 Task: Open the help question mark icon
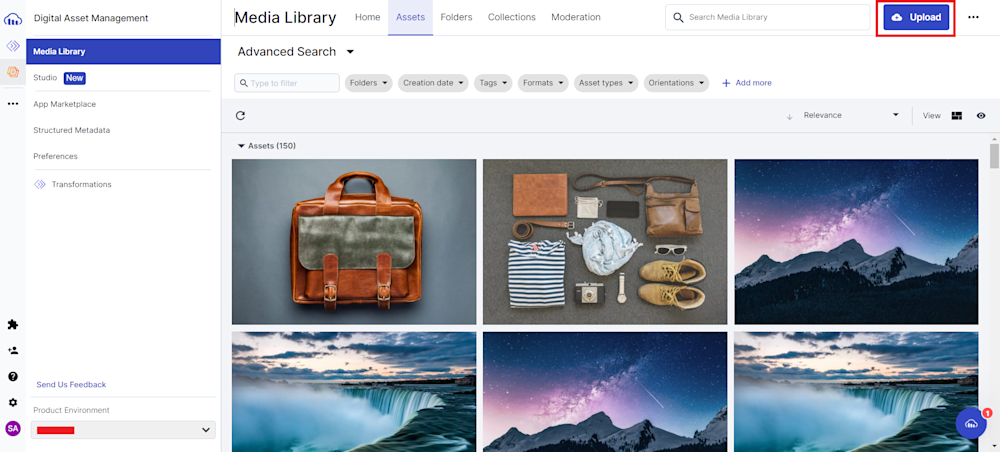[x=13, y=377]
